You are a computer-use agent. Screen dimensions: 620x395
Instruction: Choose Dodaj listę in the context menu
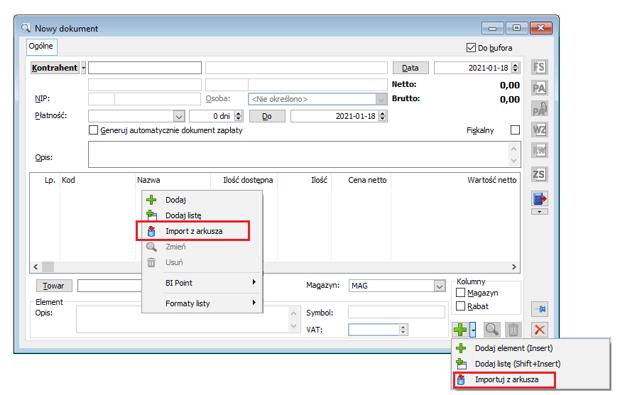[202, 215]
